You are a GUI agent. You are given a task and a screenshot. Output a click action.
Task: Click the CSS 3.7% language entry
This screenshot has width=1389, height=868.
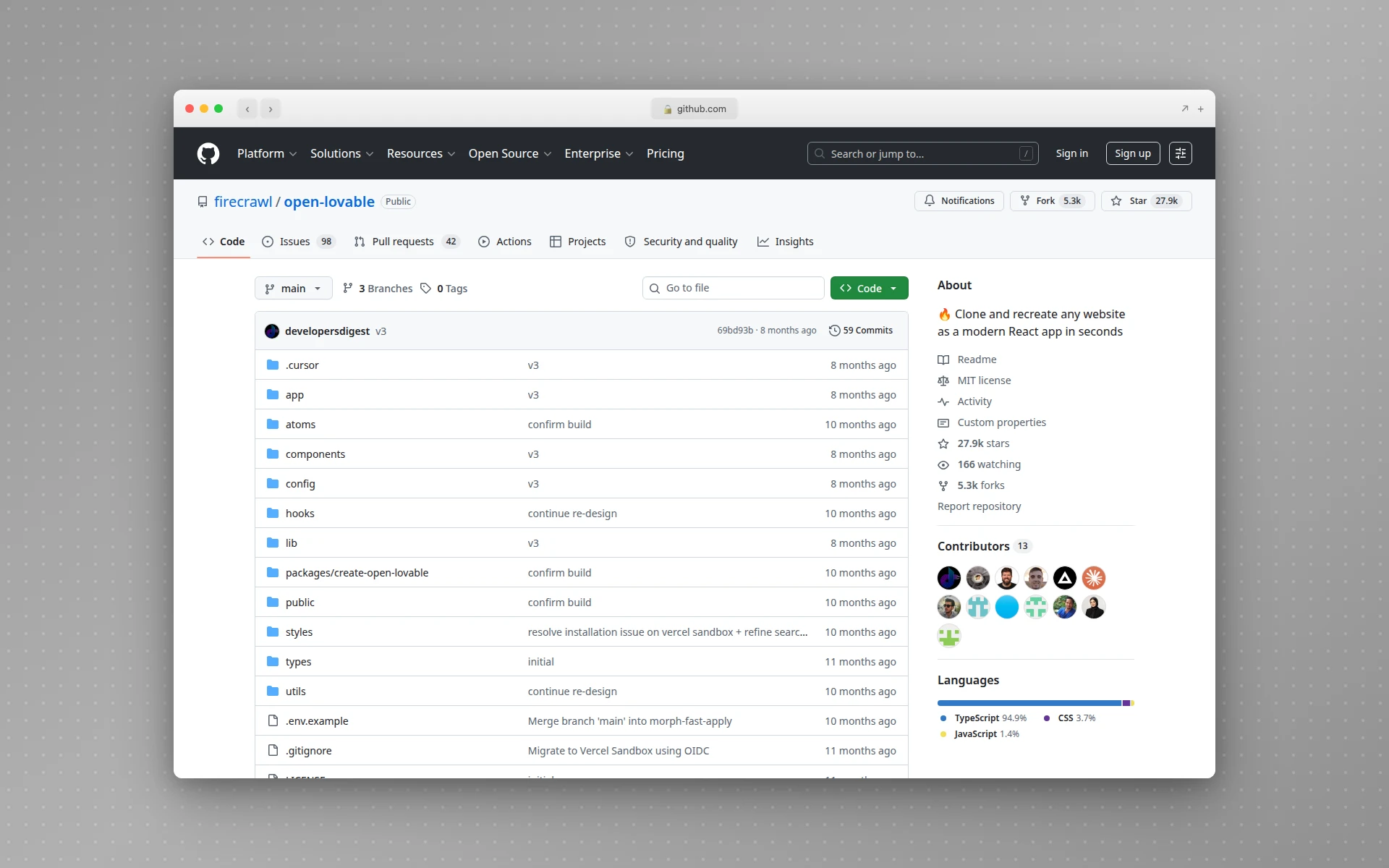click(x=1070, y=718)
